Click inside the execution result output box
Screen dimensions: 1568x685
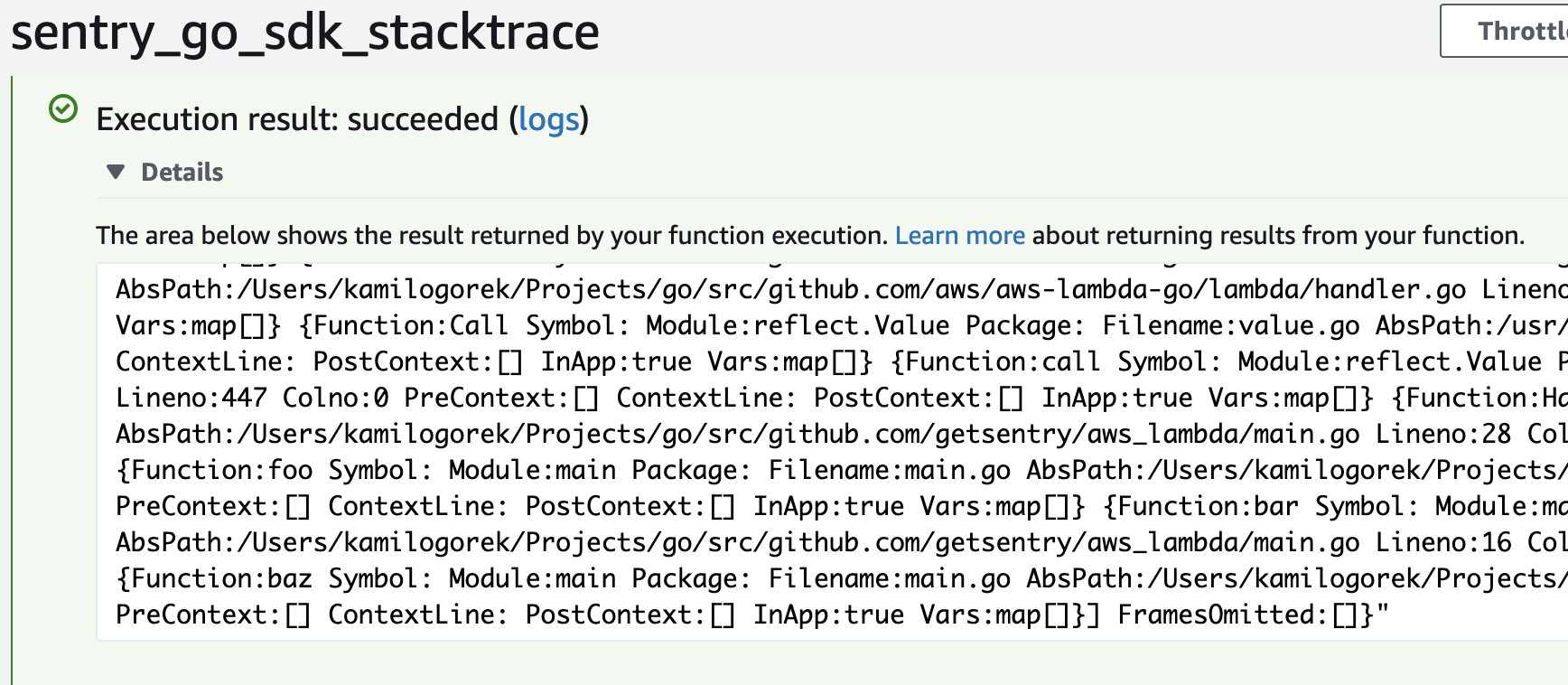(723, 452)
